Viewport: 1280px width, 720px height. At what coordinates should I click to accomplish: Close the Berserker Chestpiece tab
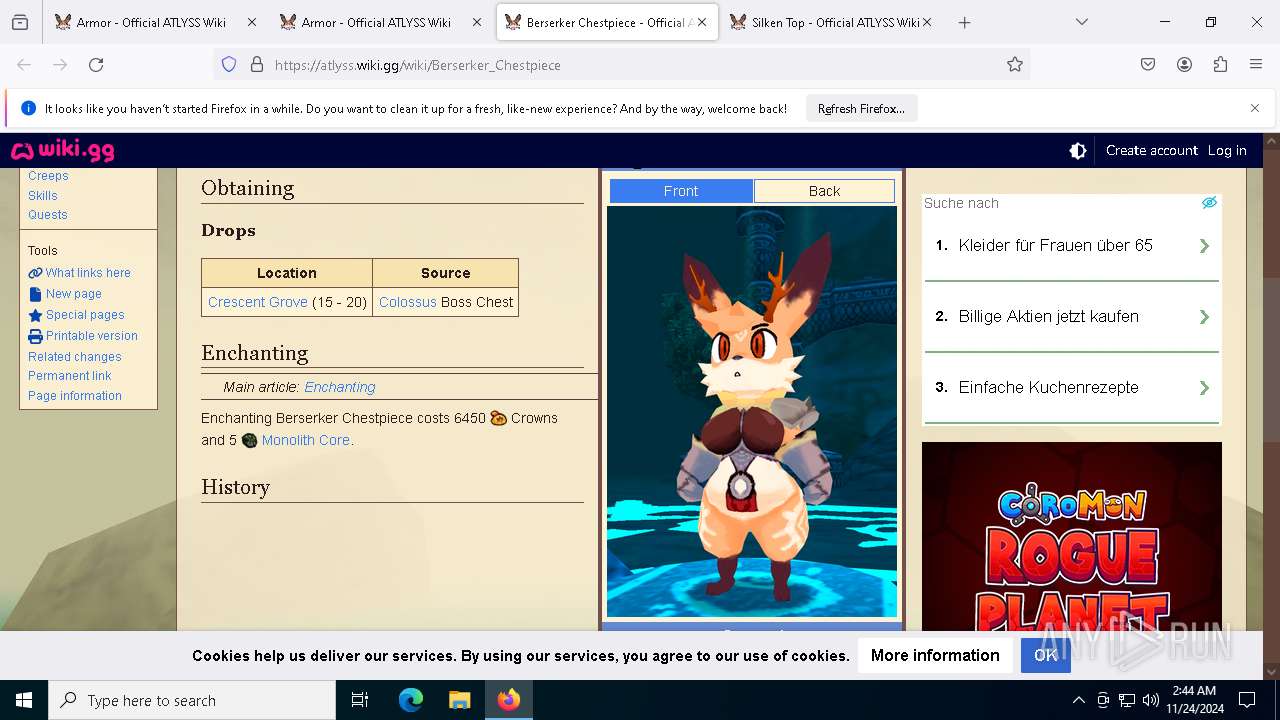click(x=702, y=22)
